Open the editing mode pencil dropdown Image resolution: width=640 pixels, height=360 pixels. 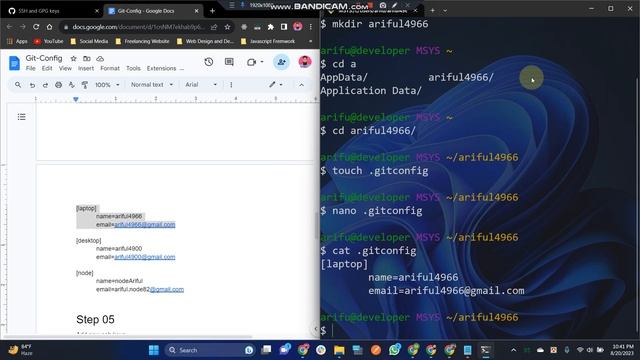click(x=276, y=84)
